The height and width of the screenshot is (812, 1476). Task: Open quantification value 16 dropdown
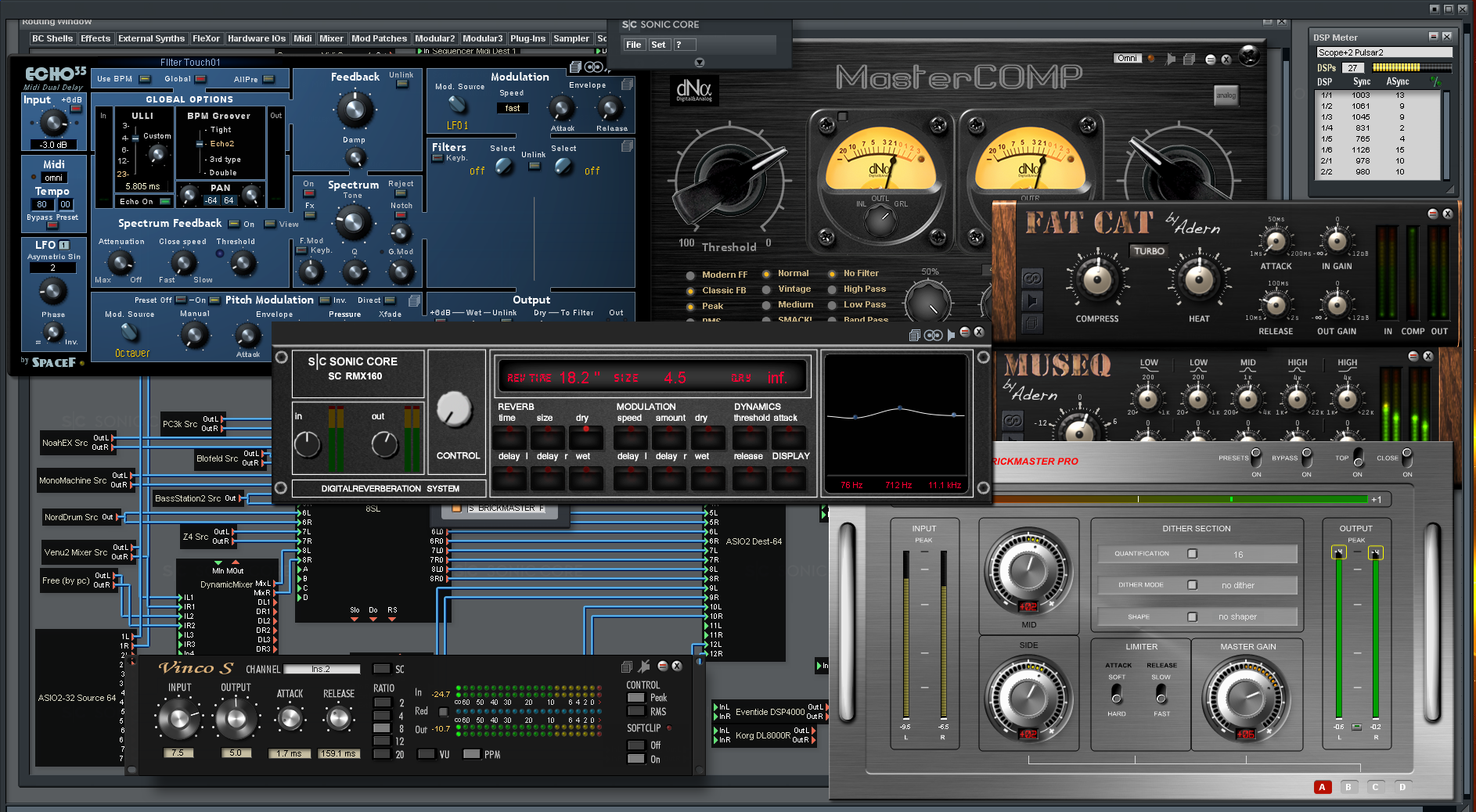tap(1238, 554)
